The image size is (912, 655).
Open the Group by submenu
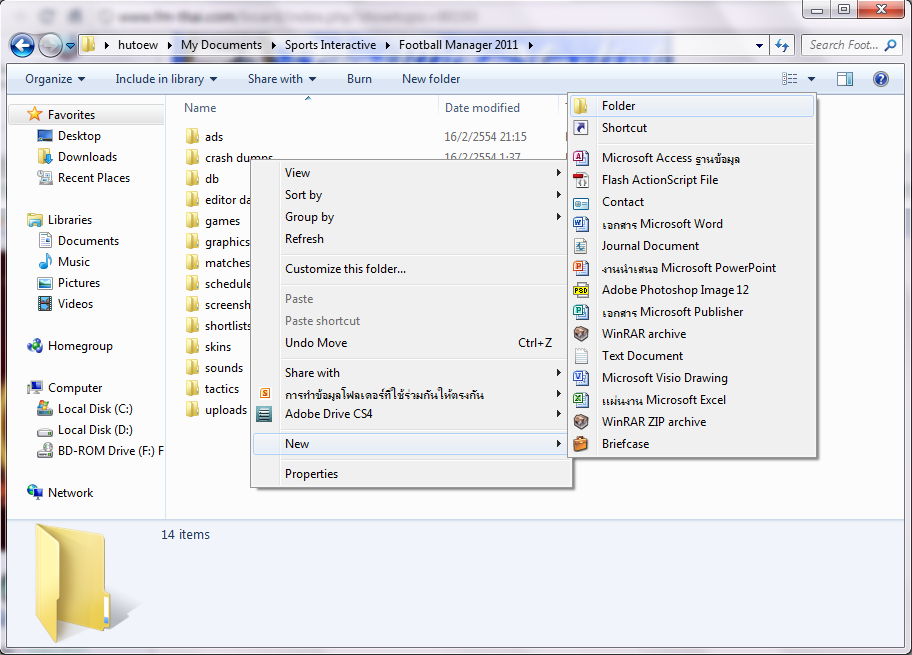tap(411, 217)
